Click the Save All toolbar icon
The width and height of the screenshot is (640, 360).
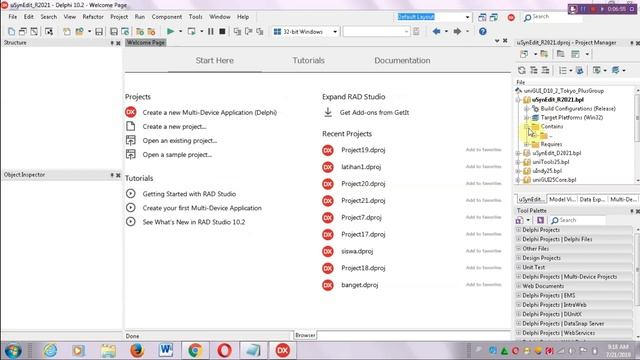tap(114, 31)
